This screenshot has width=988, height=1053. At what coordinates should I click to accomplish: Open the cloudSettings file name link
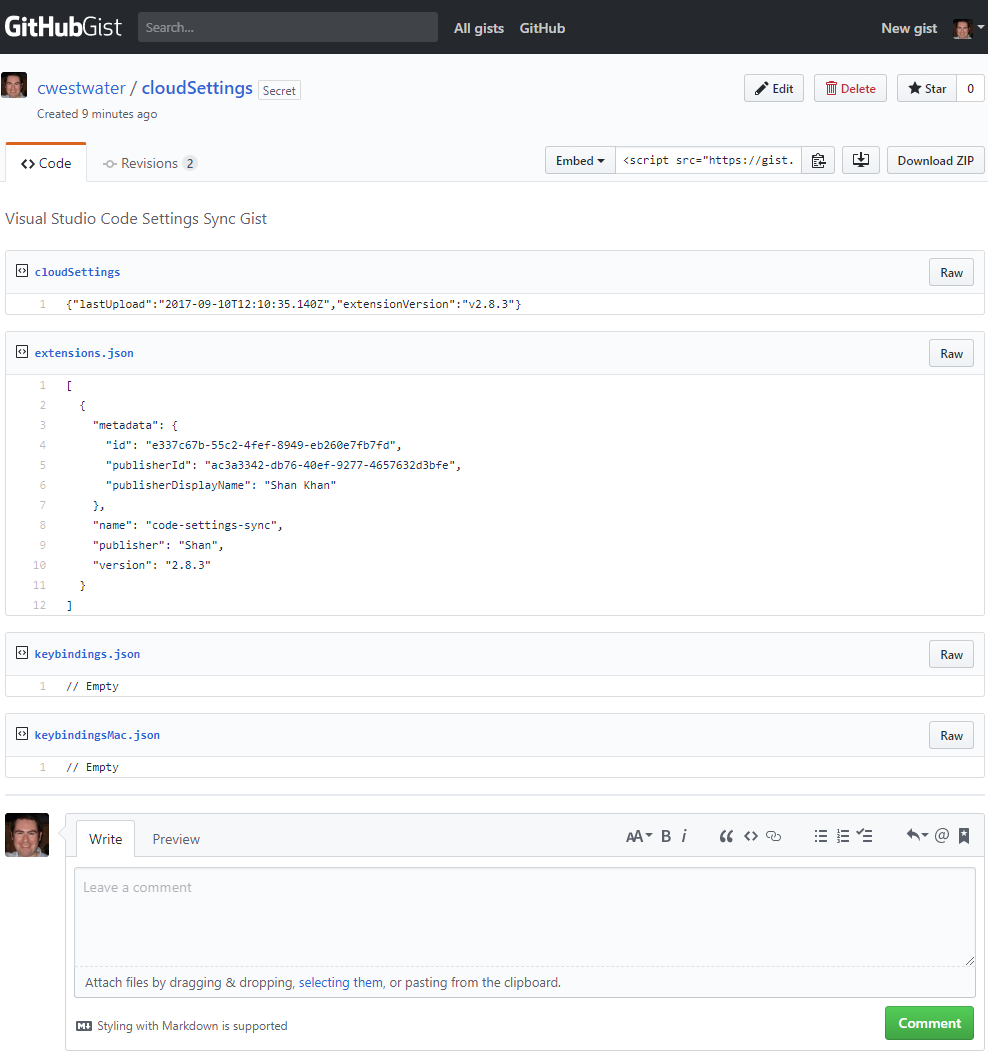[77, 272]
